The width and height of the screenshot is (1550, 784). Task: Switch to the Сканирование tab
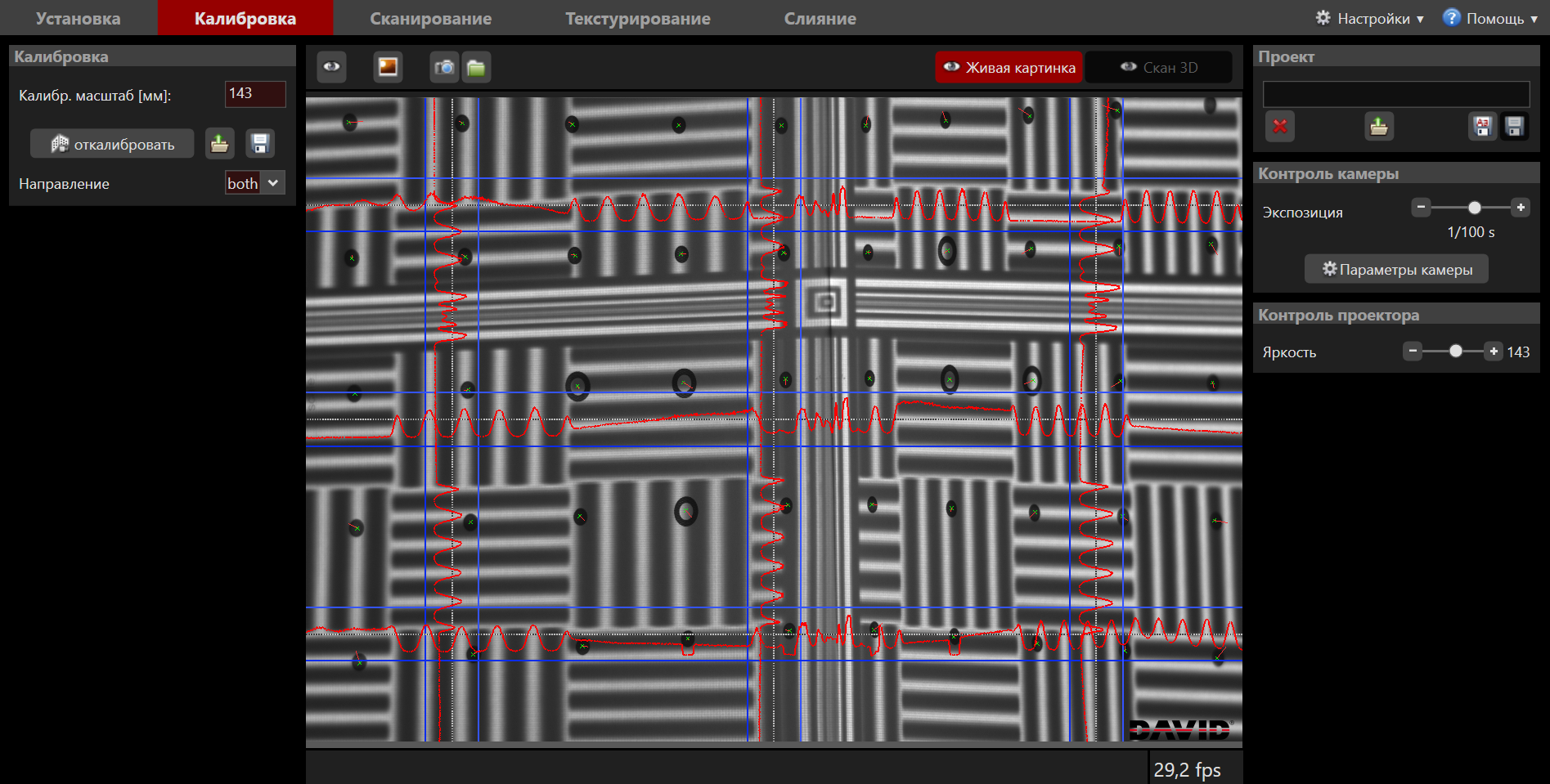point(430,18)
